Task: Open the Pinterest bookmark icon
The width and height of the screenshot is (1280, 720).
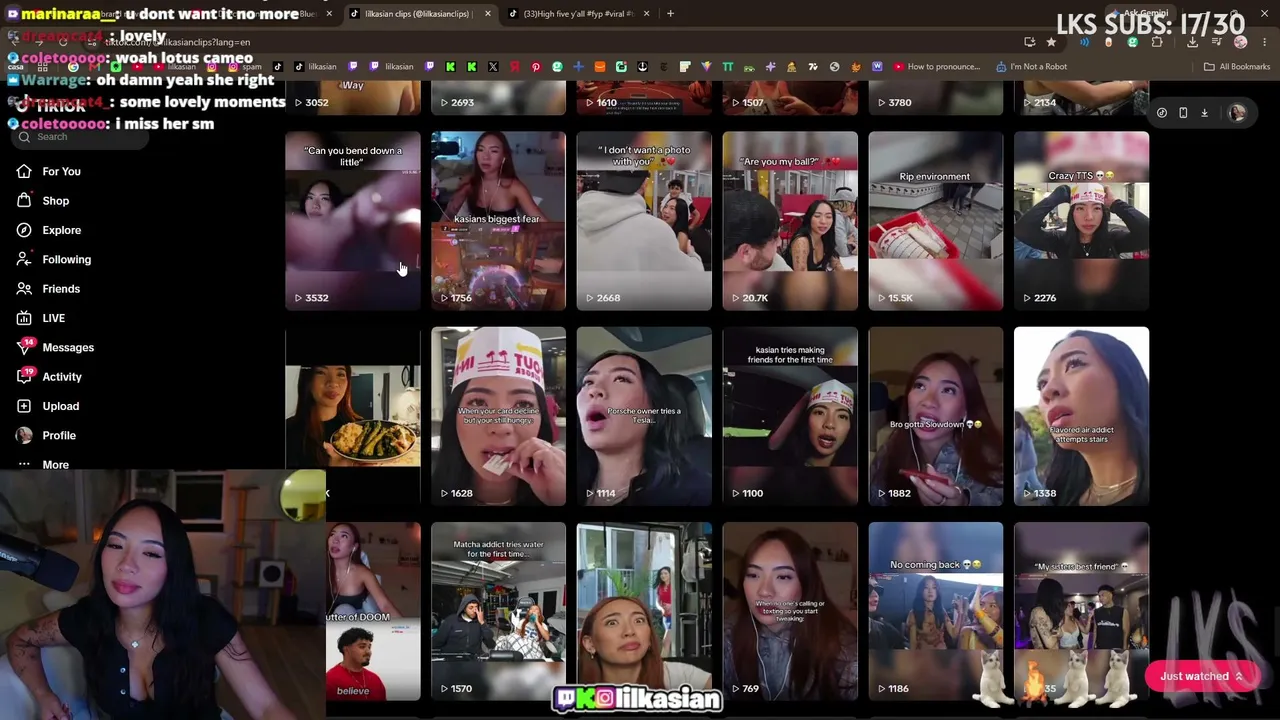Action: [x=535, y=67]
